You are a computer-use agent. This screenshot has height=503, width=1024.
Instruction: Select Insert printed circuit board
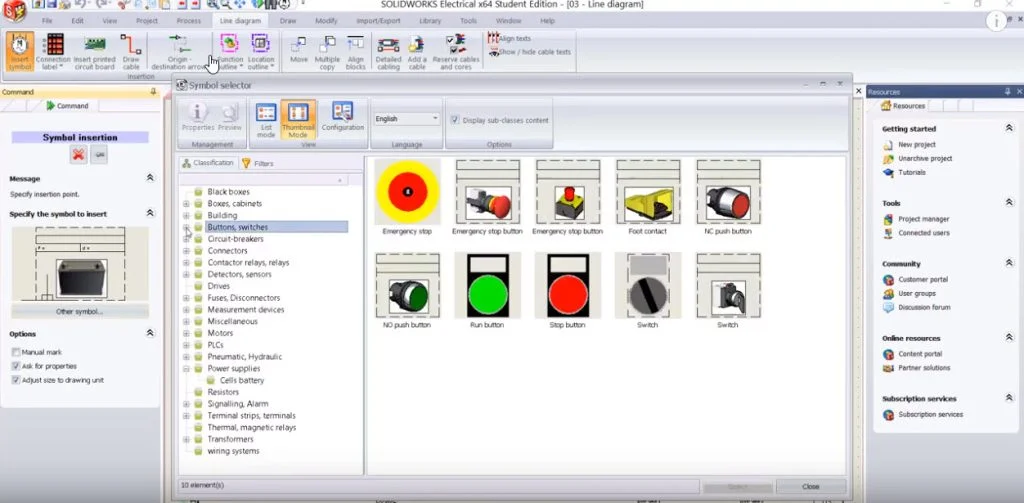[x=95, y=52]
